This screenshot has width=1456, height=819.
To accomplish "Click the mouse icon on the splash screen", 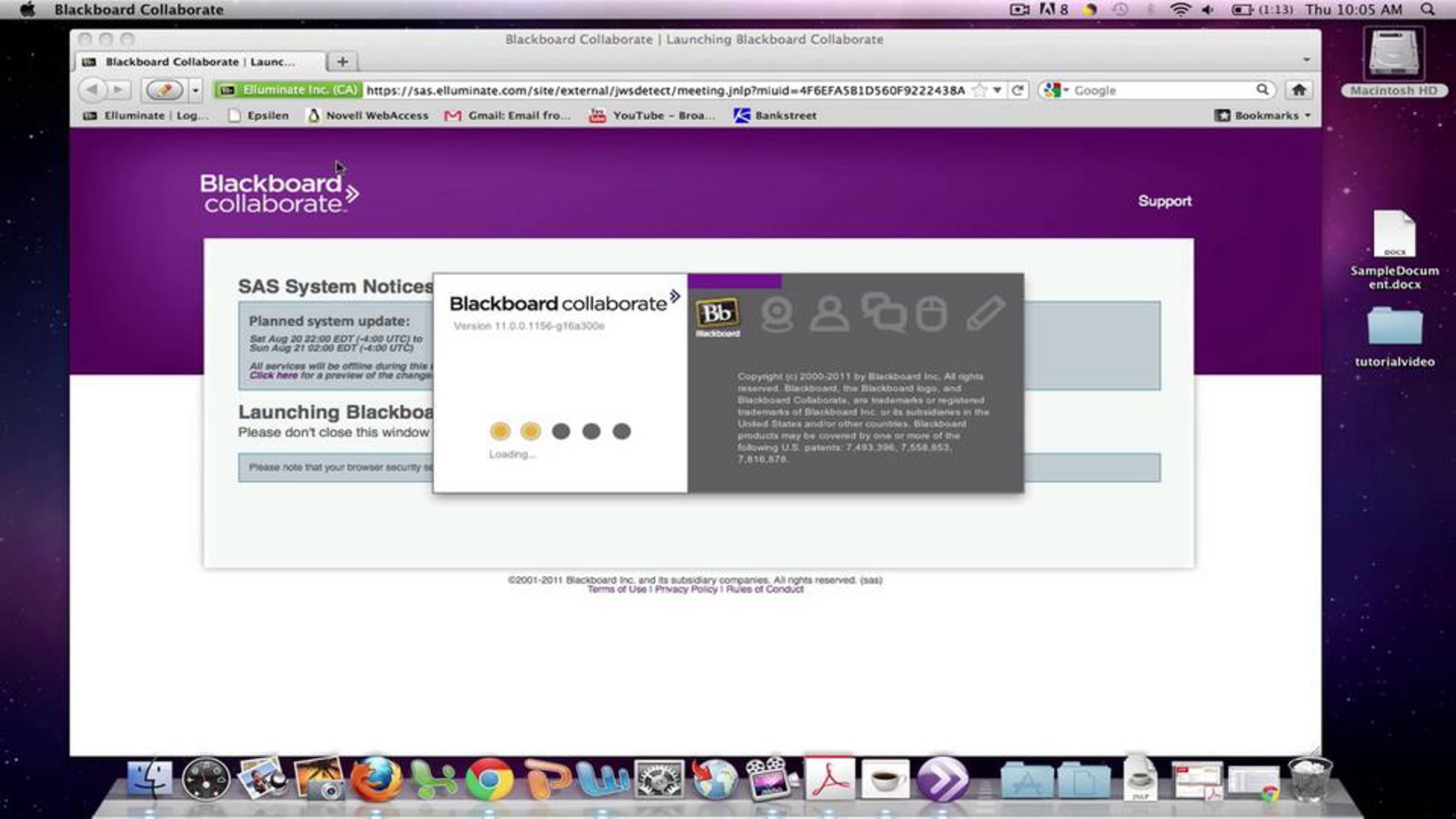I will tap(931, 314).
